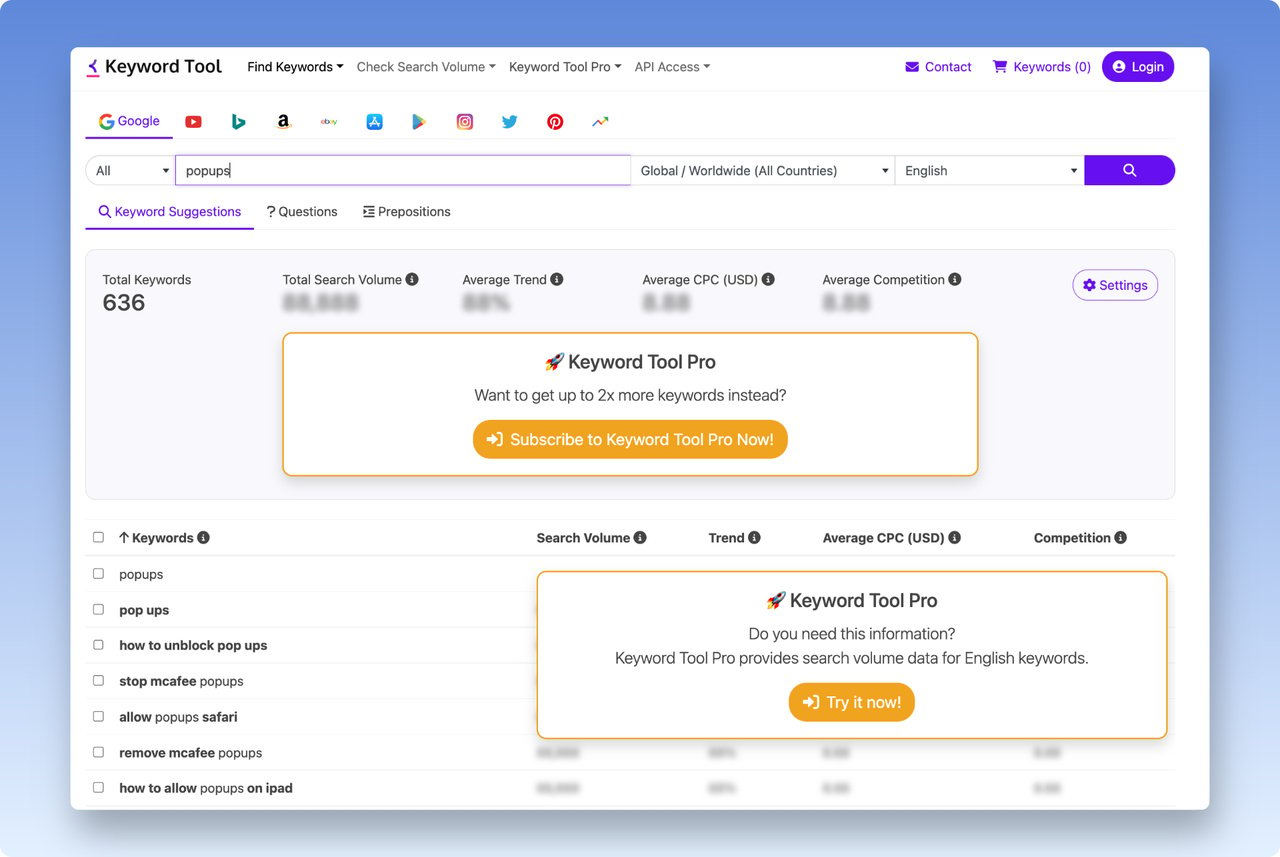The image size is (1280, 857).
Task: Open the Keyword Tool Pro dropdown menu
Action: click(x=565, y=67)
